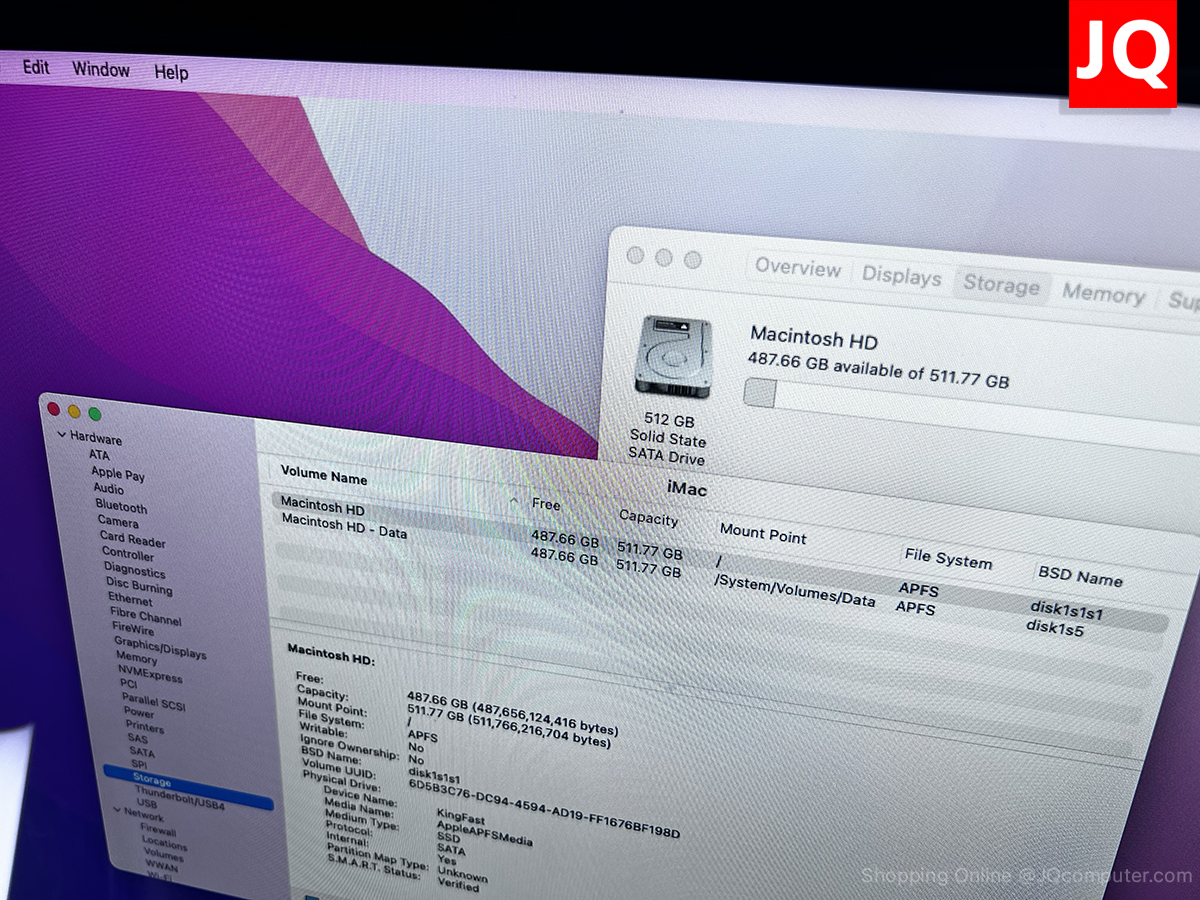Sort by Capacity column header
1200x900 pixels.
tap(648, 517)
